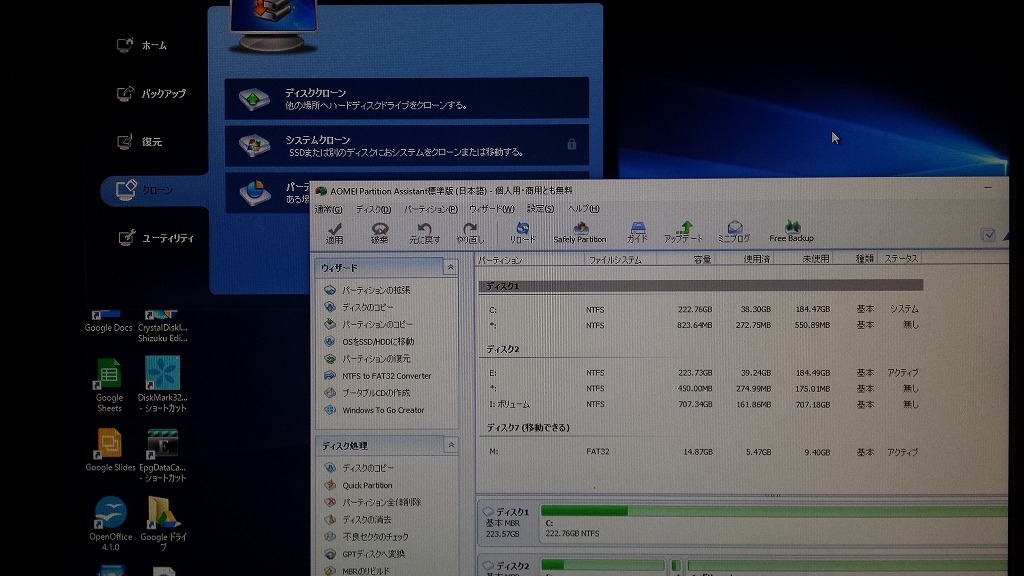Screen dimensions: 1024x576
Task: Start パーティションの拡張 wizard
Action: coord(368,290)
